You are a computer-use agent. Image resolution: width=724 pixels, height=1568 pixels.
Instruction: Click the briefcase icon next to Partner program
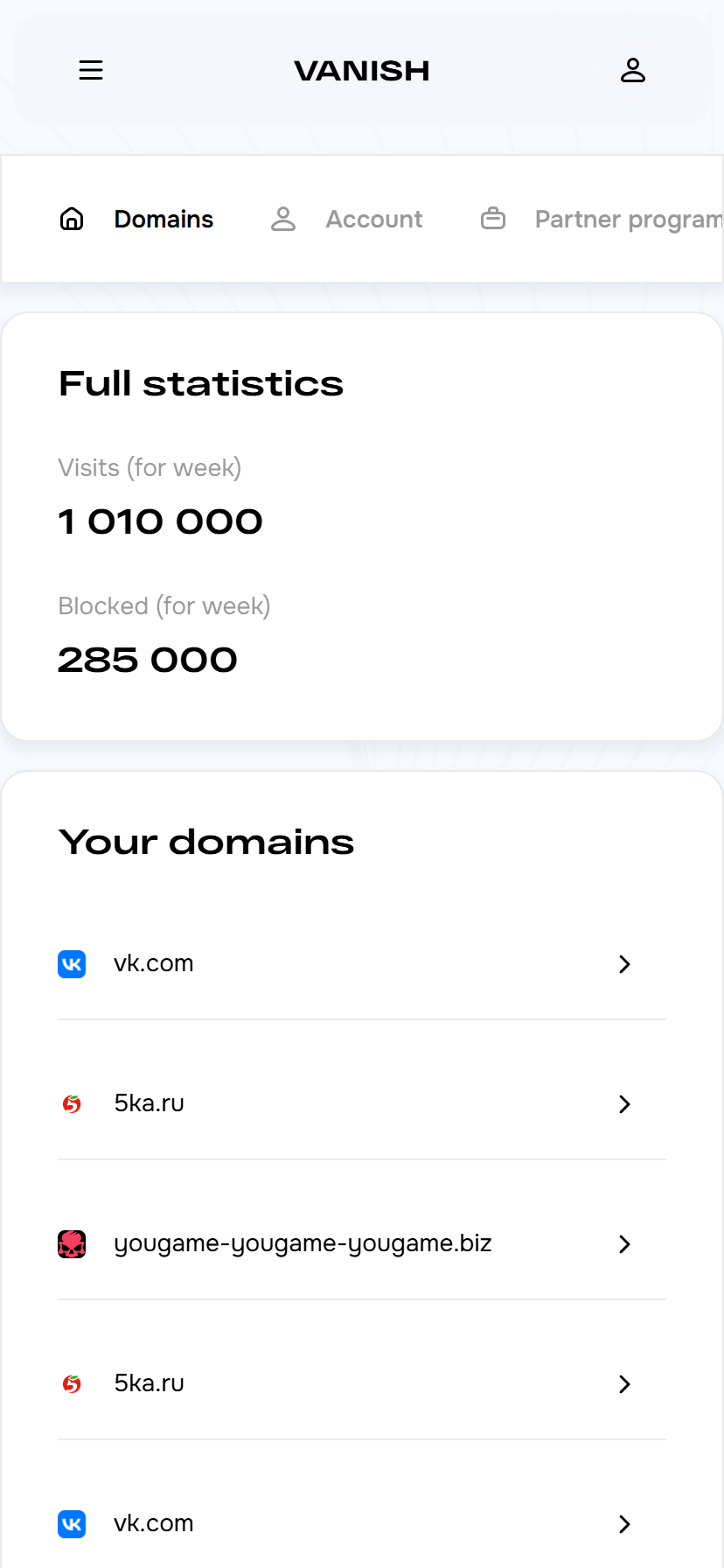point(492,219)
